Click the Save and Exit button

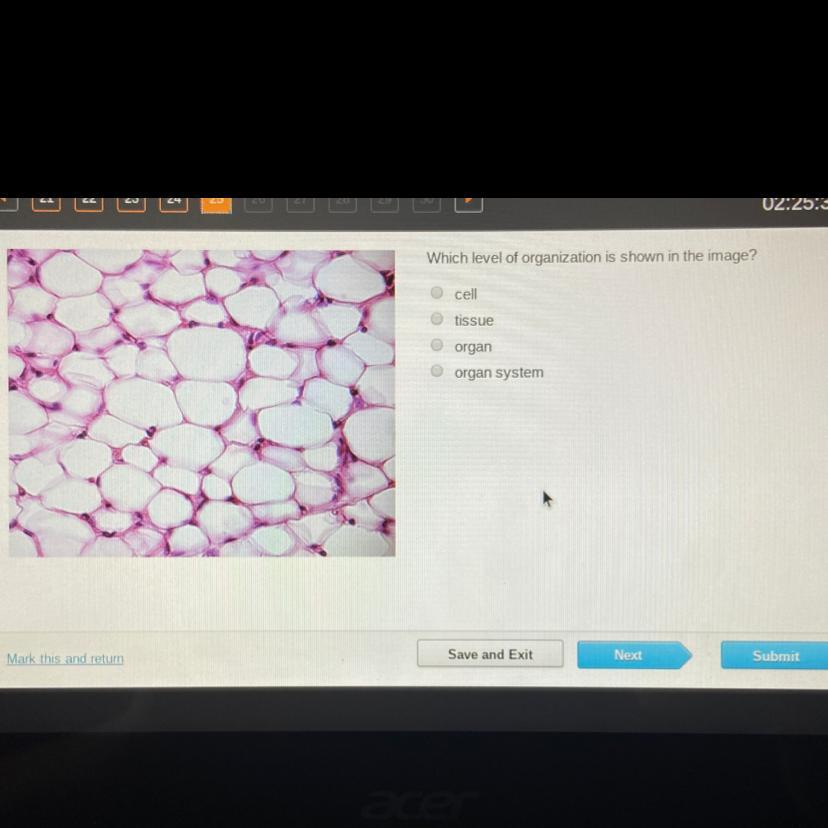[x=490, y=654]
